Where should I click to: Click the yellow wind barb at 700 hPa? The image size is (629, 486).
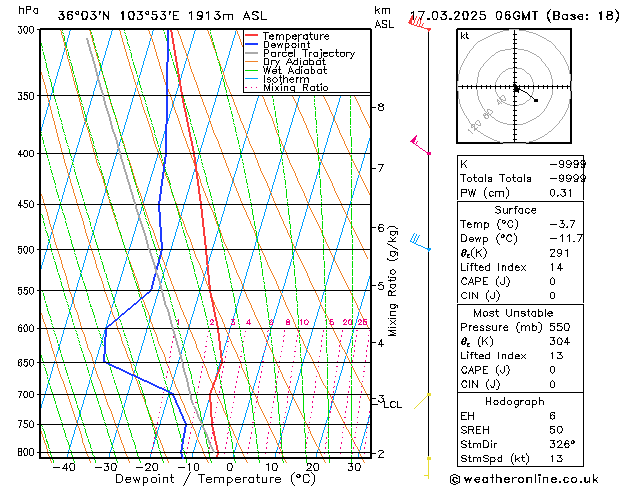click(422, 401)
